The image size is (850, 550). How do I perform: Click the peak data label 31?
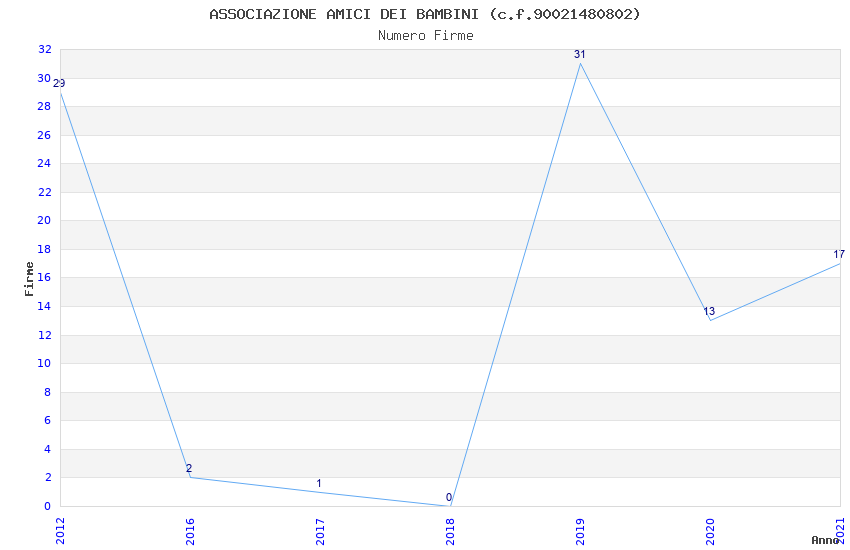579,54
